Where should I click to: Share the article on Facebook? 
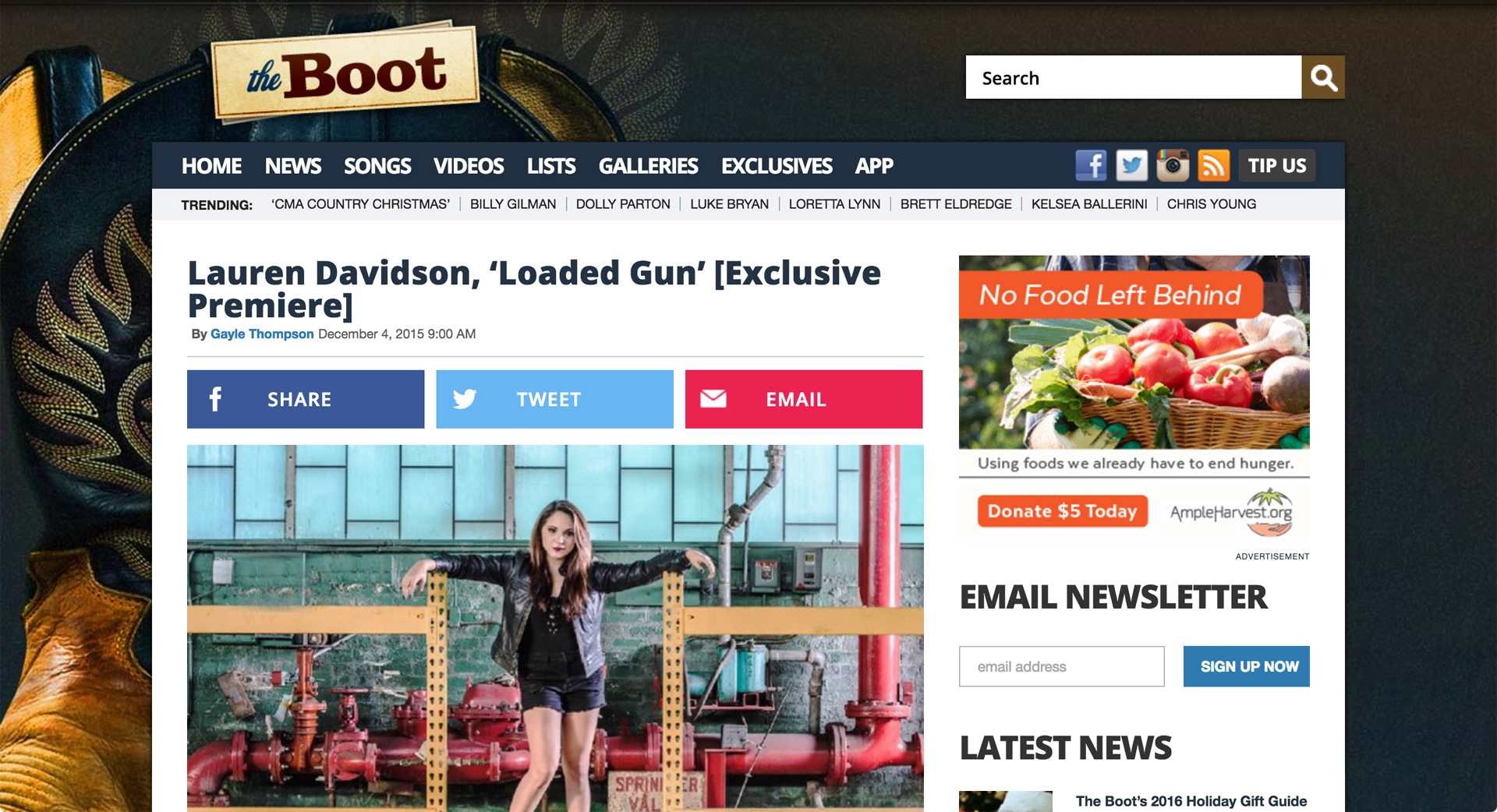click(306, 399)
